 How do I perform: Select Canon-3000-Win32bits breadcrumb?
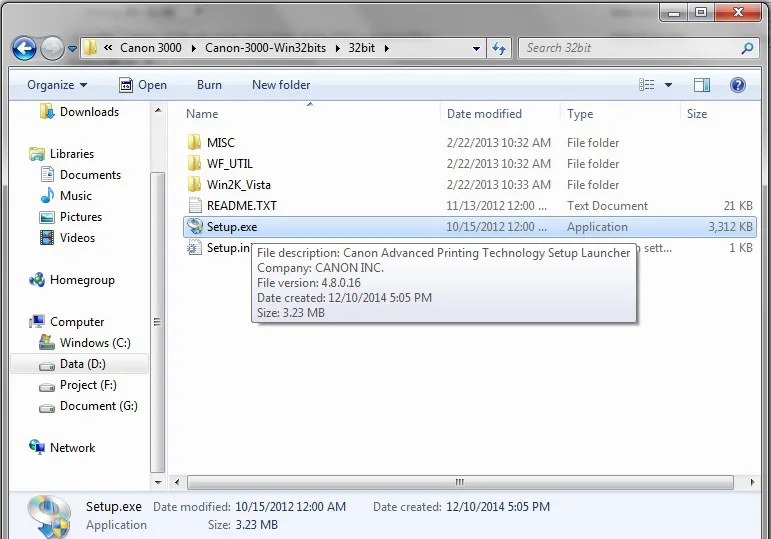(x=266, y=48)
